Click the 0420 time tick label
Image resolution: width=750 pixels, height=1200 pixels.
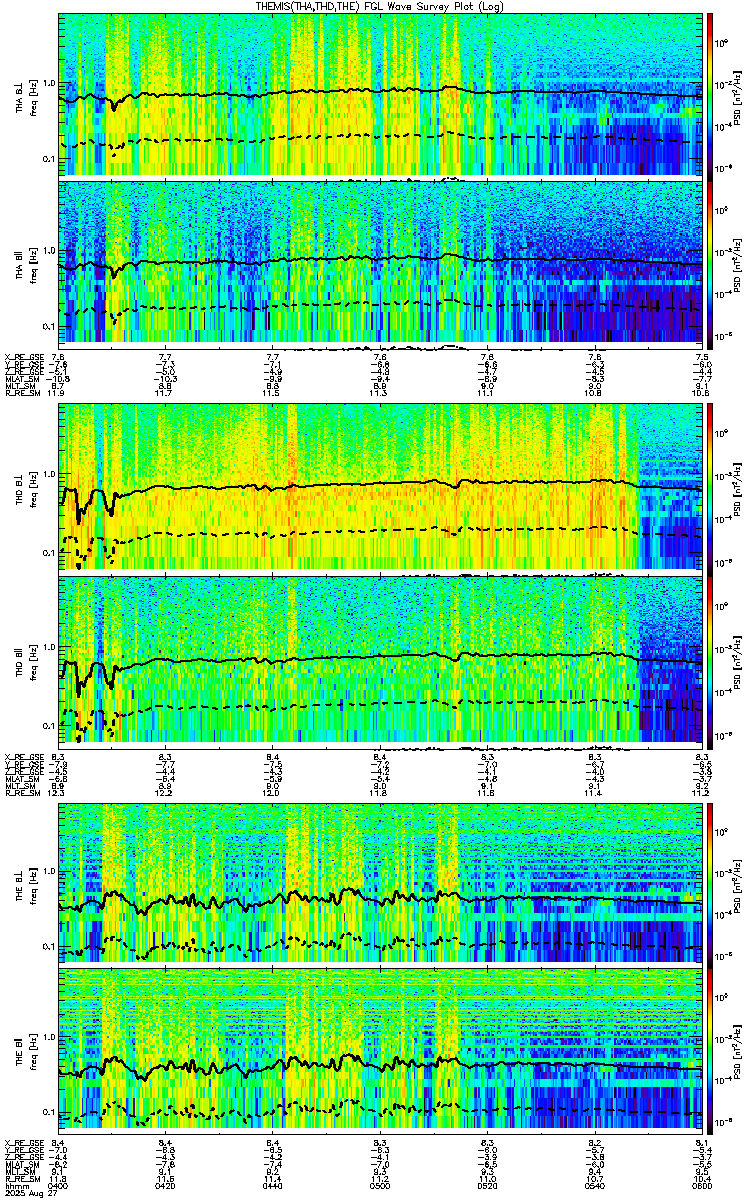point(165,1187)
